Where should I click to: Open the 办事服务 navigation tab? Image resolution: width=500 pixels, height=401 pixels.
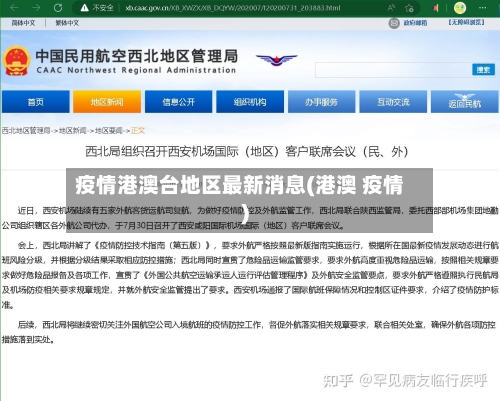click(x=321, y=102)
